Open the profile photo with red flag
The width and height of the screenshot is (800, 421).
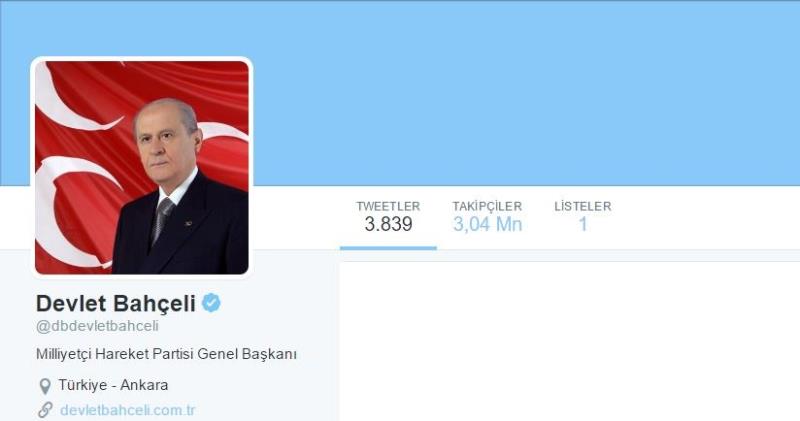tap(141, 167)
